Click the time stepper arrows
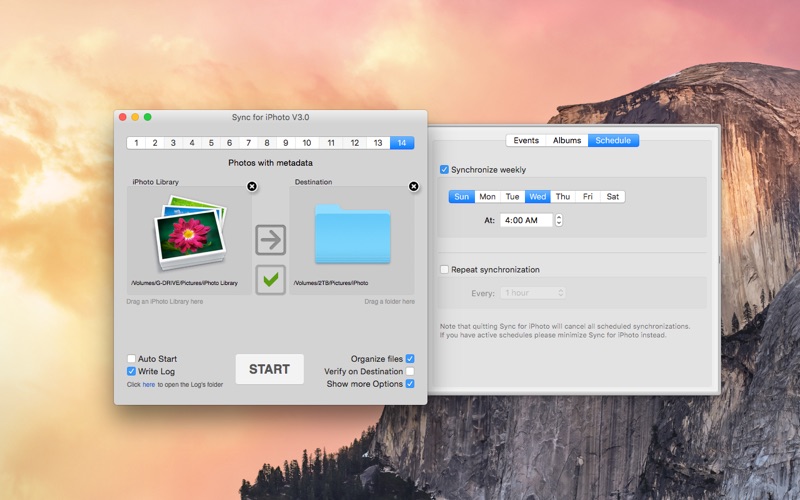 pos(559,220)
